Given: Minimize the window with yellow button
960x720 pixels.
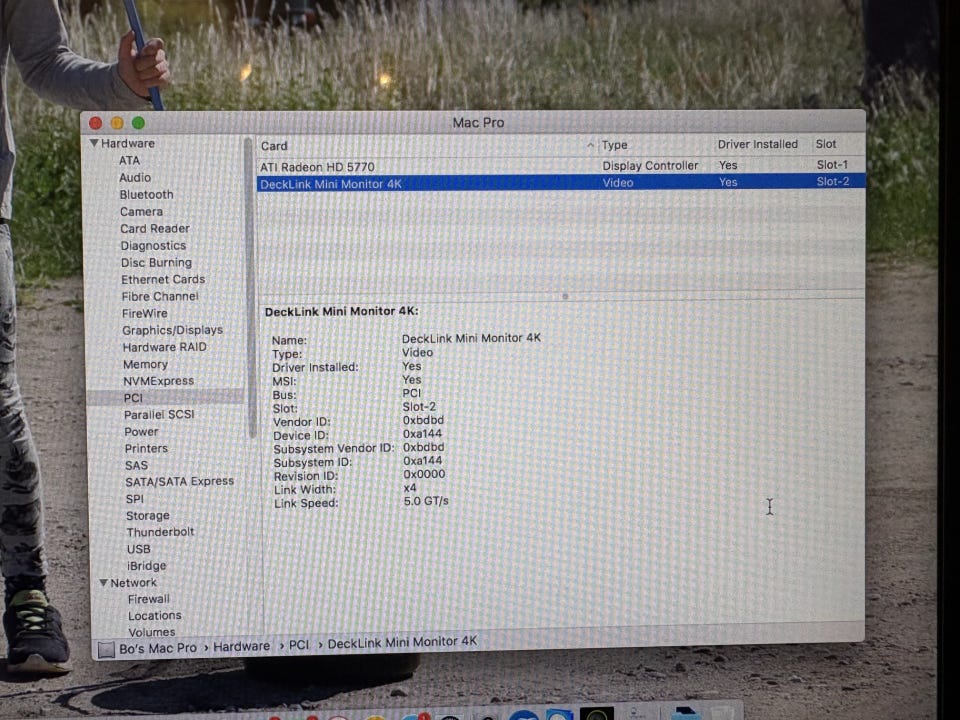Looking at the screenshot, I should pyautogui.click(x=117, y=123).
